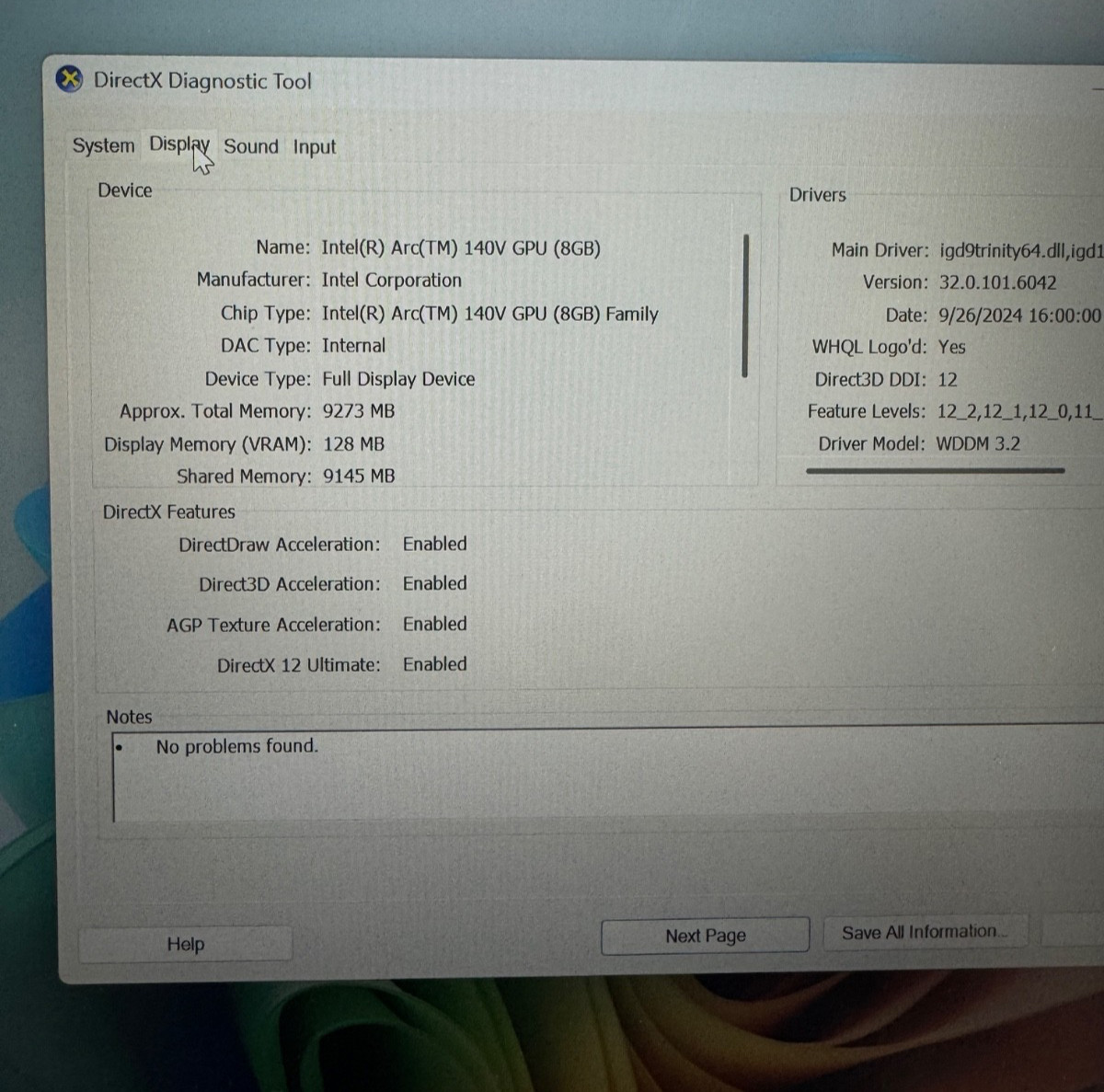Click the Chip Type value ending in Family

pyautogui.click(x=490, y=314)
